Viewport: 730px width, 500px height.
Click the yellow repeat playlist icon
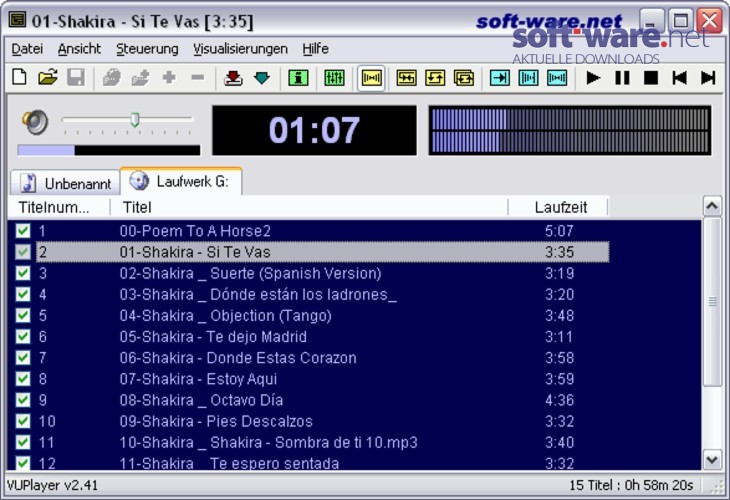(x=464, y=77)
